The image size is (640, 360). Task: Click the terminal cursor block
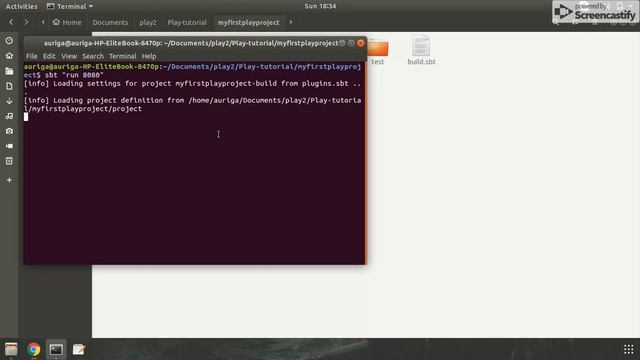(26, 117)
